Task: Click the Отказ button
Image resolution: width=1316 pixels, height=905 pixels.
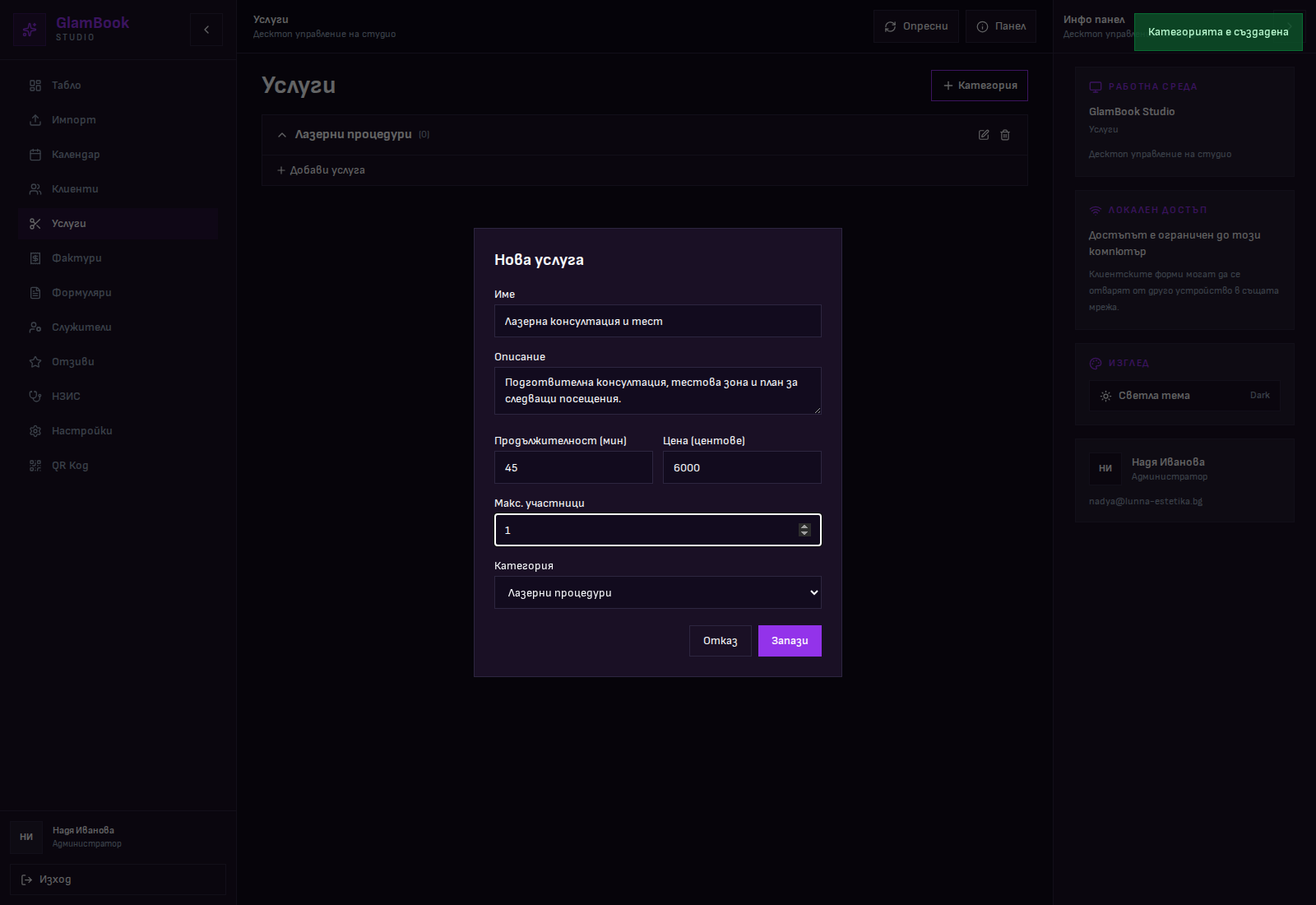Action: coord(720,641)
